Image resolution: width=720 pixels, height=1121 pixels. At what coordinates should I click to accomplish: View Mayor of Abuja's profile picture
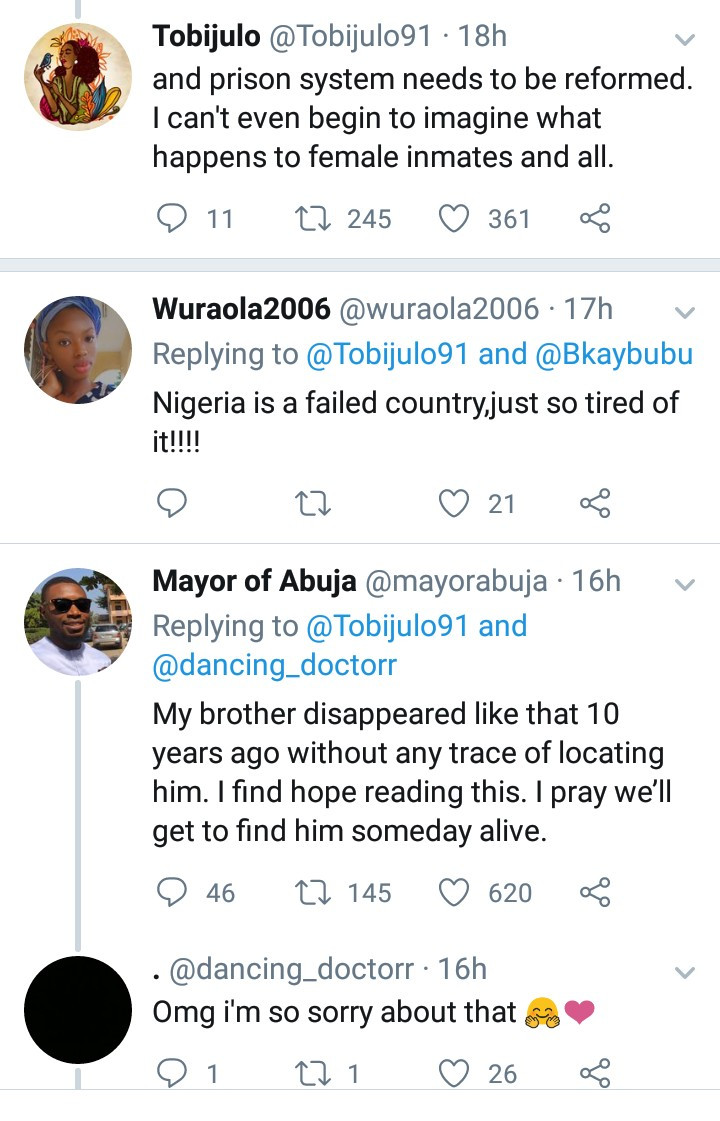click(x=77, y=622)
